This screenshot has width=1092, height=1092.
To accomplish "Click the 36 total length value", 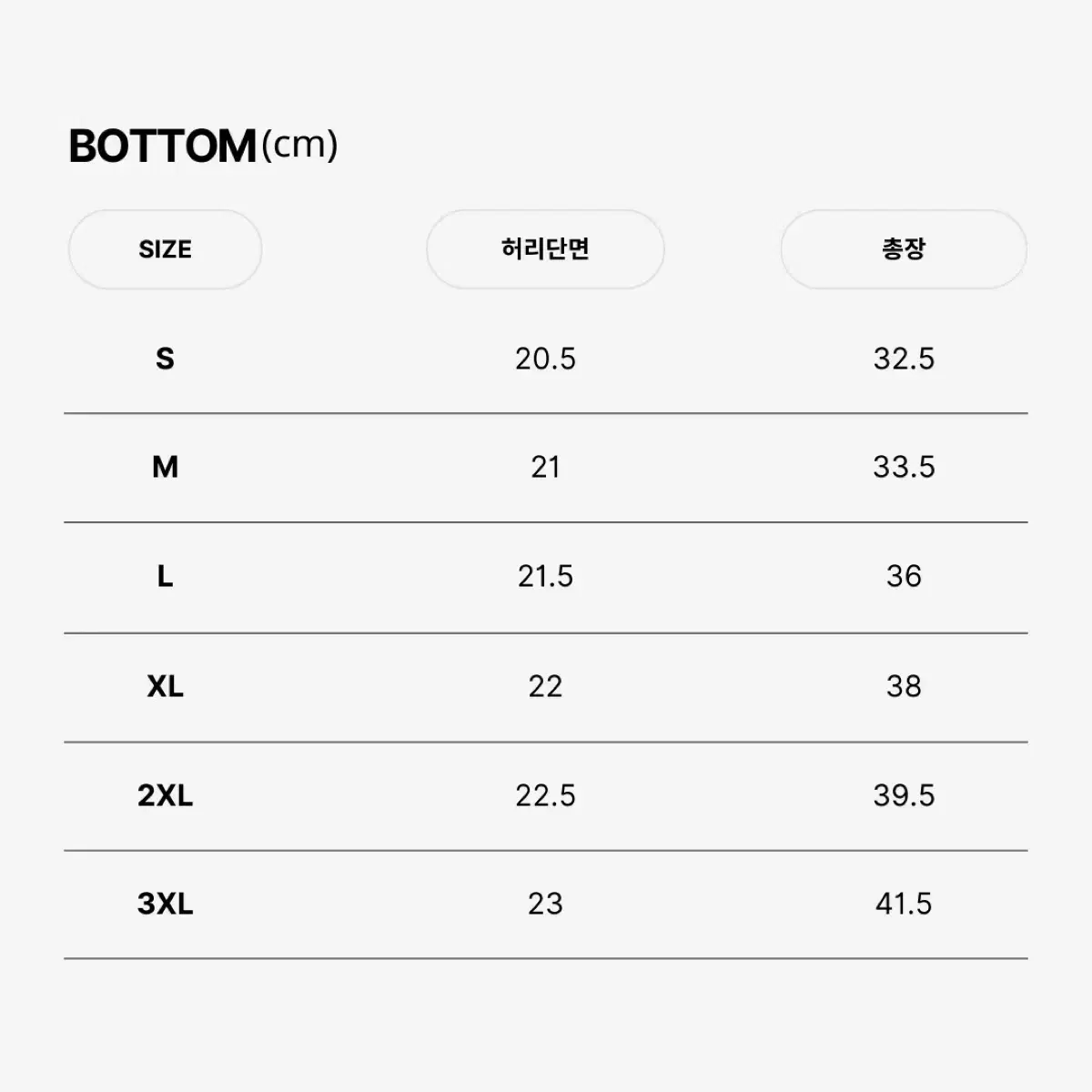I will click(904, 576).
